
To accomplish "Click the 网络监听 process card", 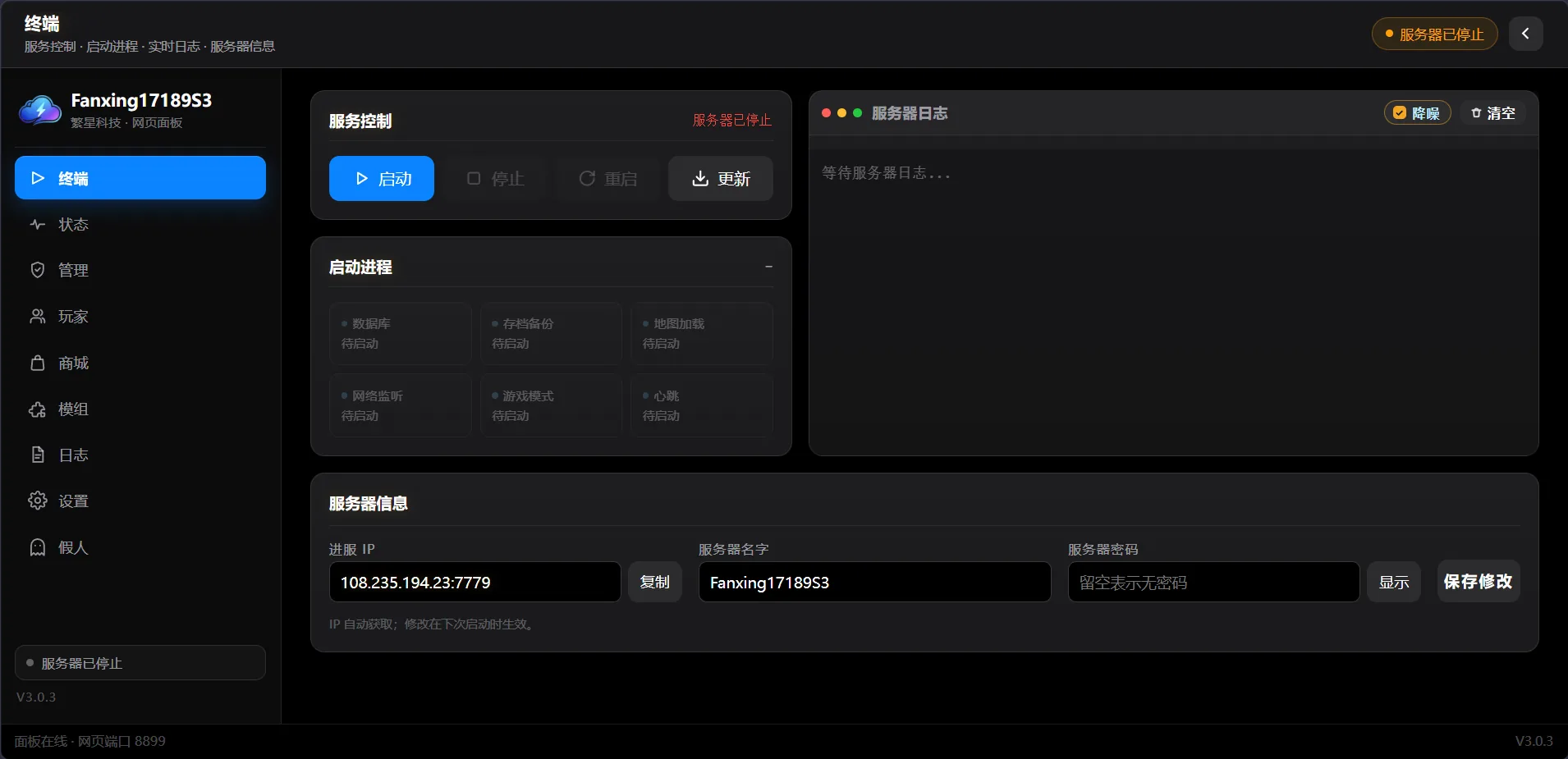I will coord(401,405).
